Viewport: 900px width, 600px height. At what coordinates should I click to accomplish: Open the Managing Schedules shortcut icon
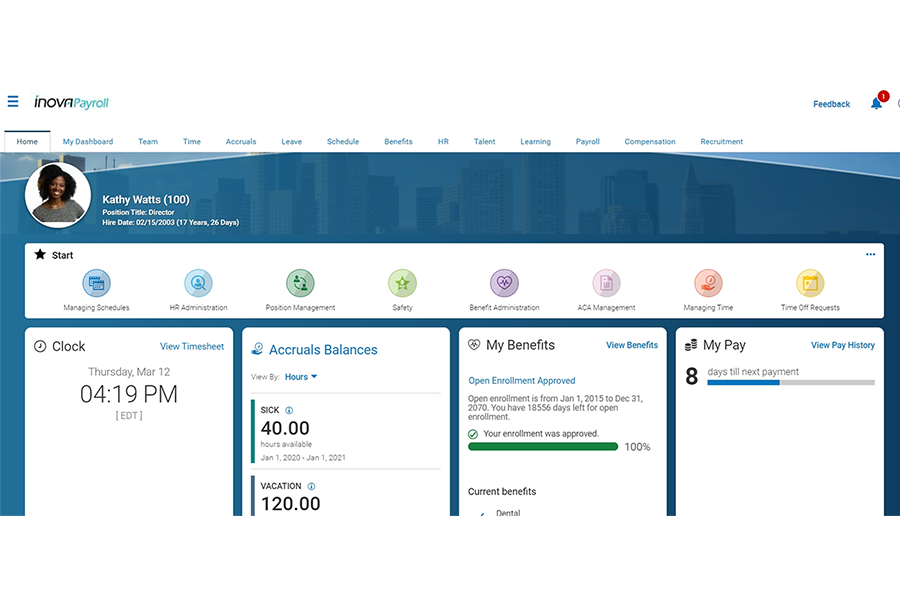(x=96, y=284)
